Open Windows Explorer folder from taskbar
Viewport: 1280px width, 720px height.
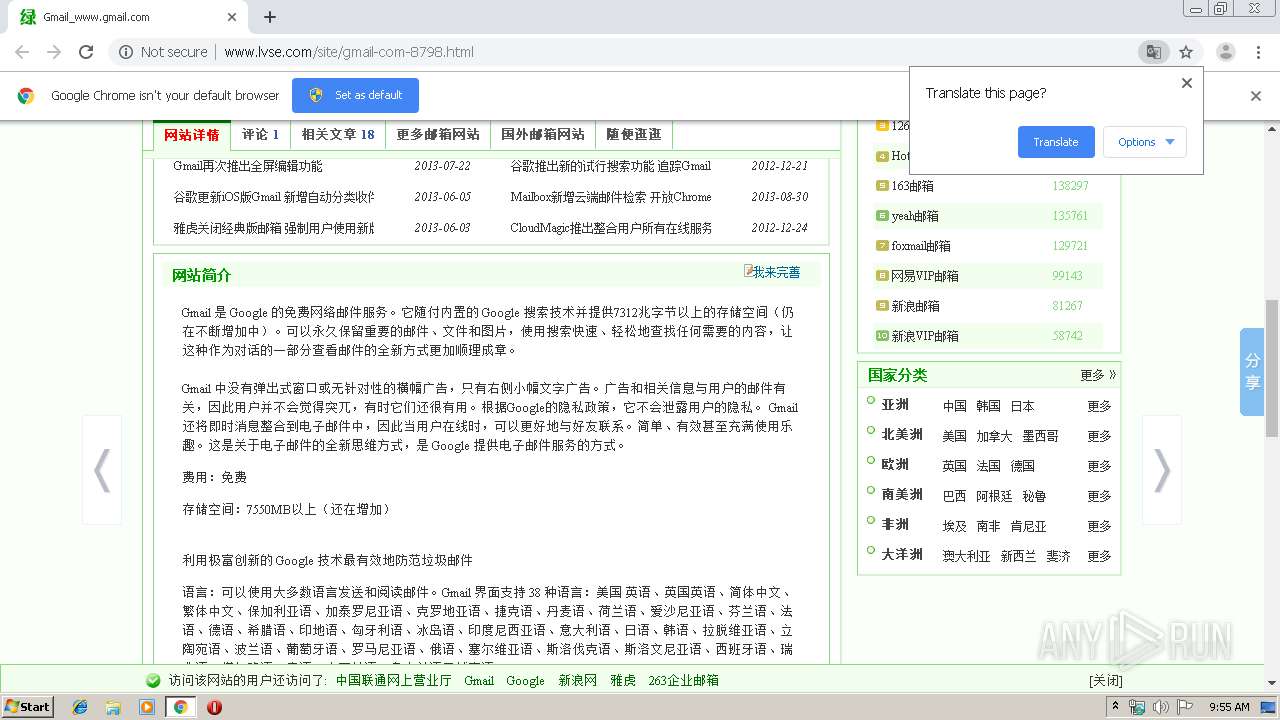pos(113,707)
